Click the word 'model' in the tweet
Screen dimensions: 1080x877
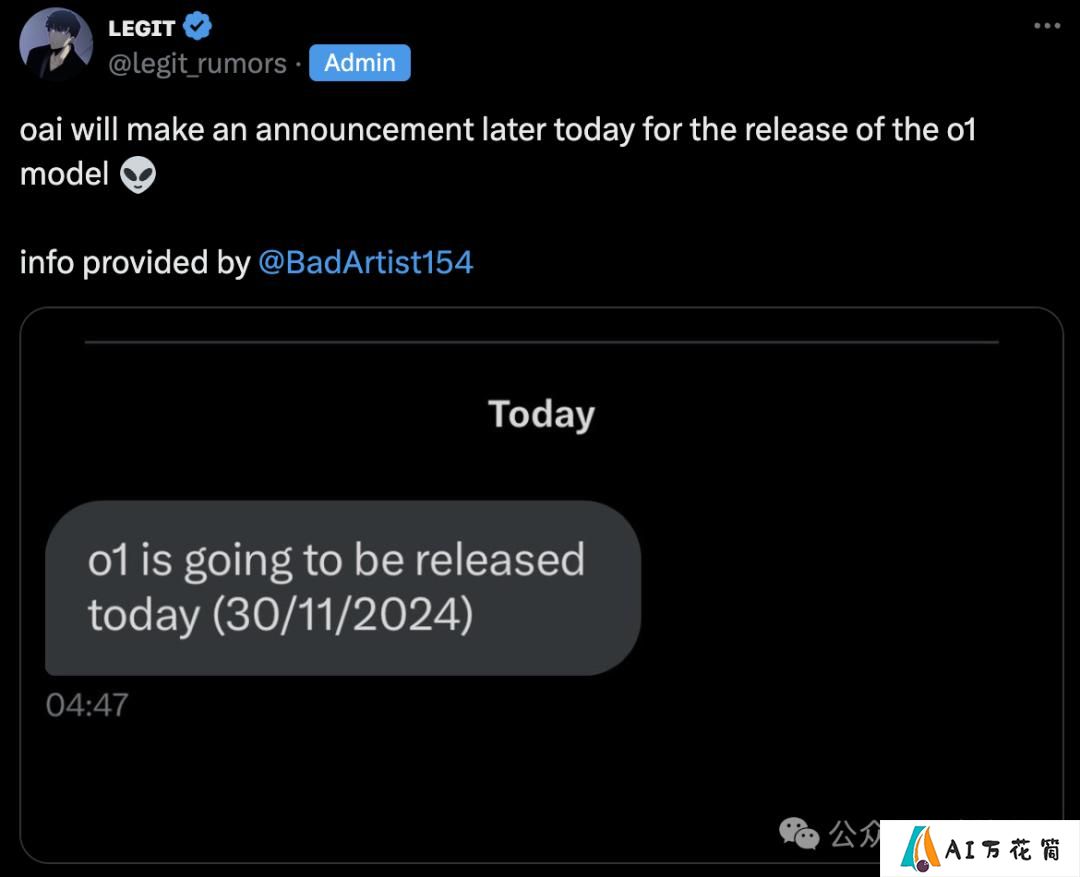point(64,174)
